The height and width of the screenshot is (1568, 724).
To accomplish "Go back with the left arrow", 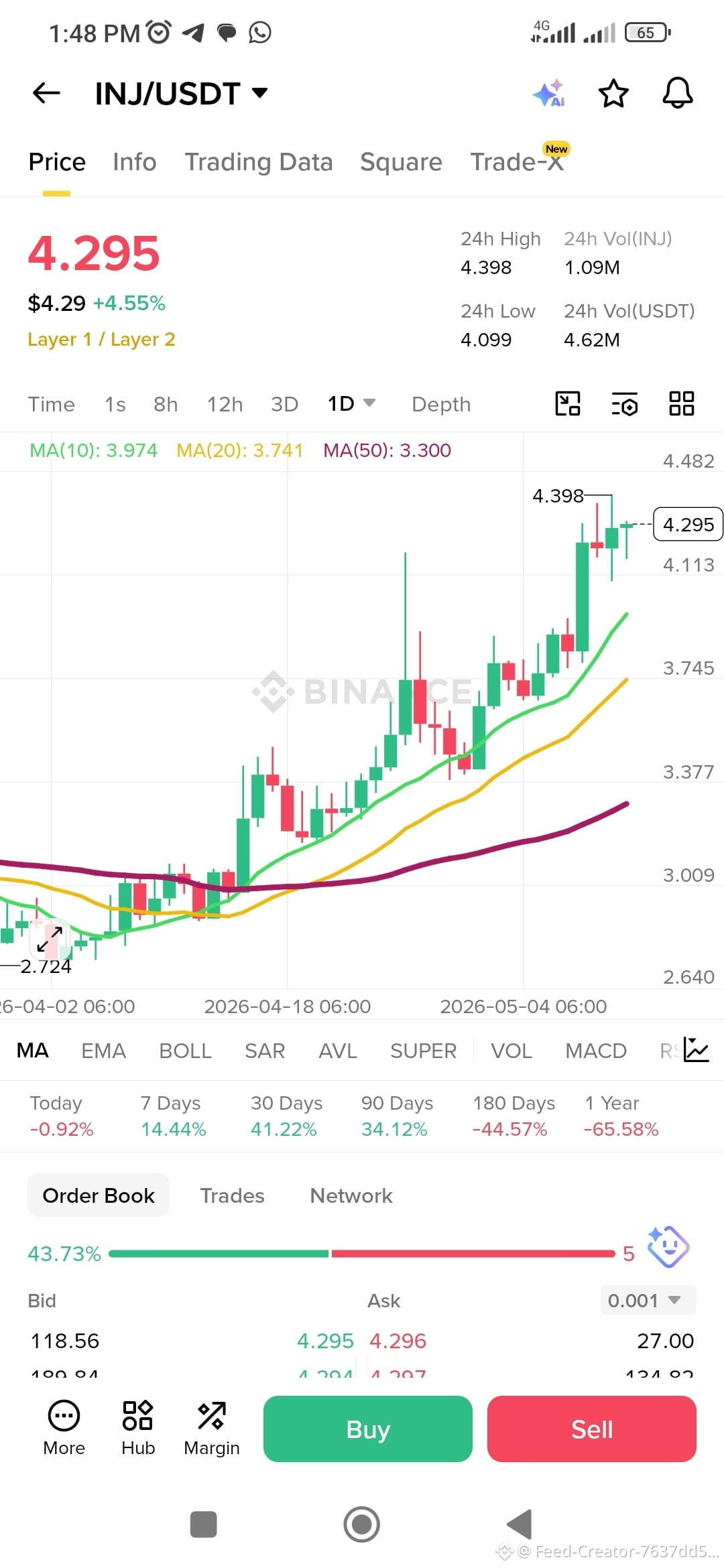I will pyautogui.click(x=46, y=93).
